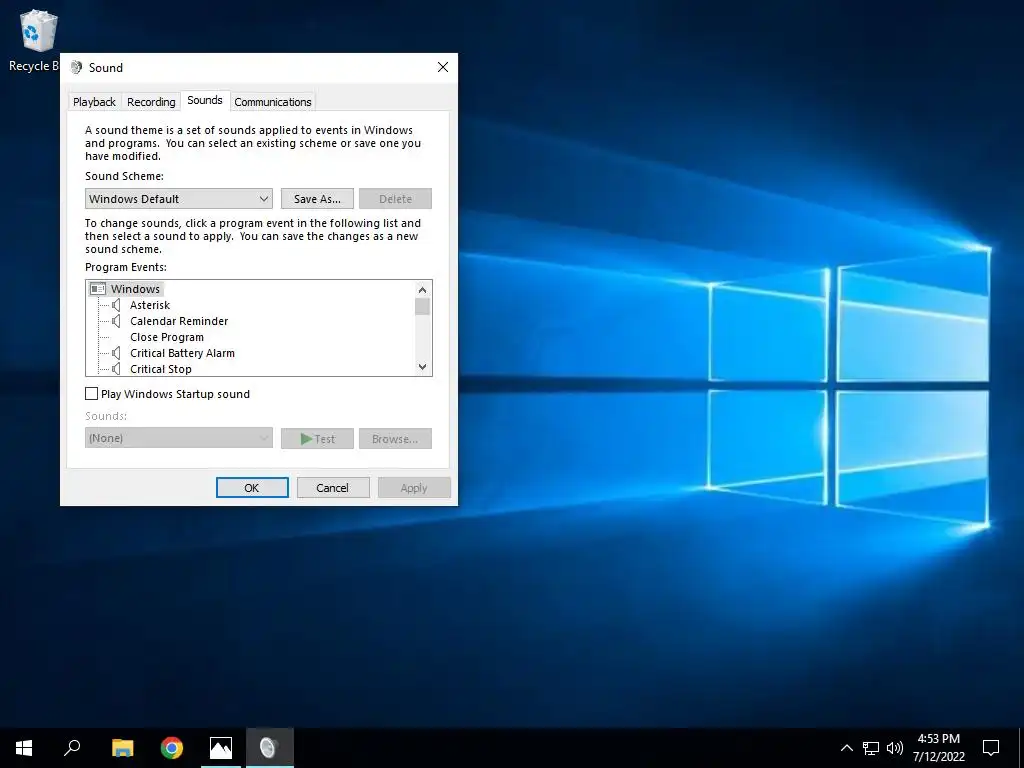Open taskbar search magnifier

click(x=72, y=748)
